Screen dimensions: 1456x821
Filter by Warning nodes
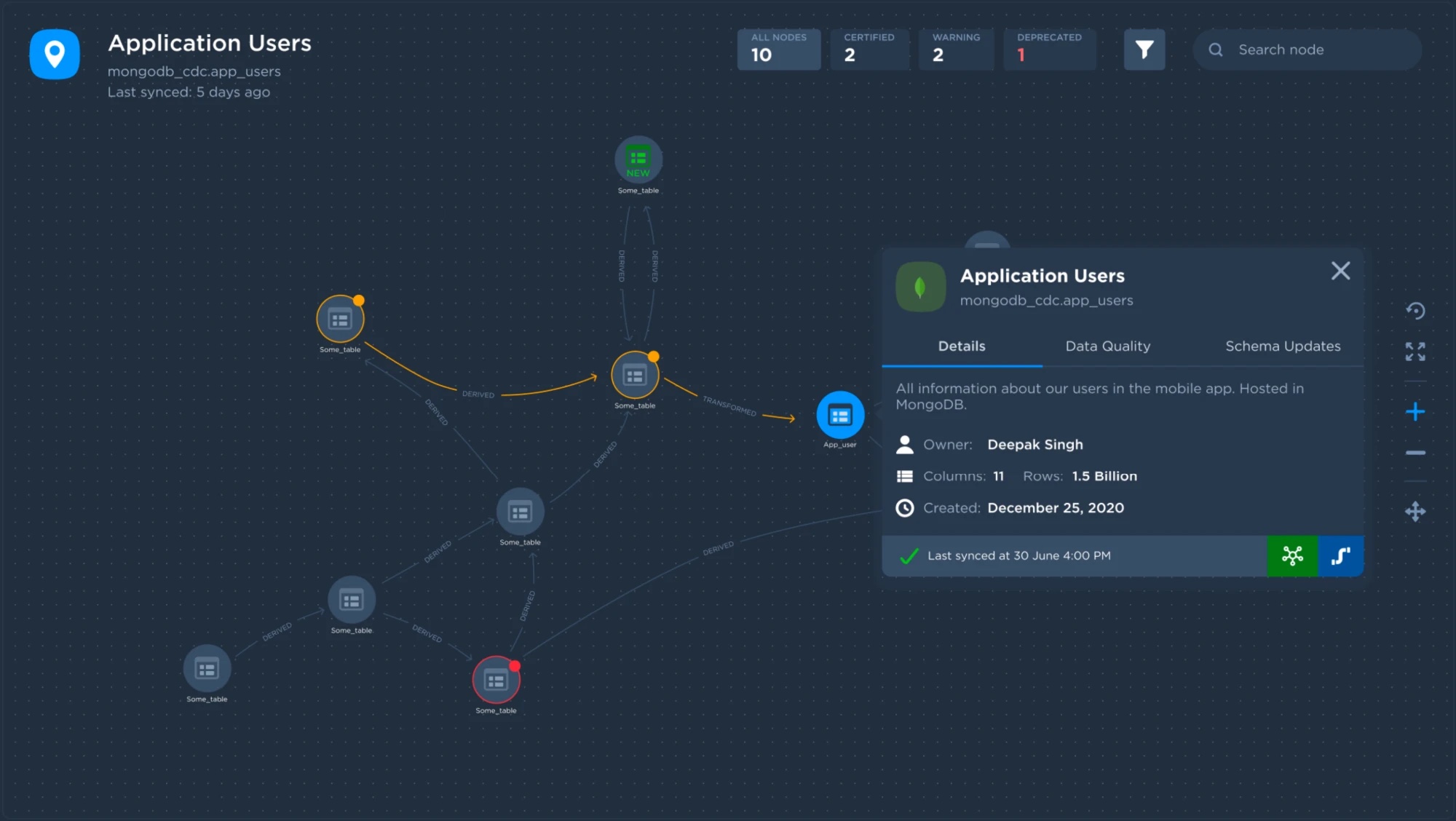pyautogui.click(x=957, y=49)
